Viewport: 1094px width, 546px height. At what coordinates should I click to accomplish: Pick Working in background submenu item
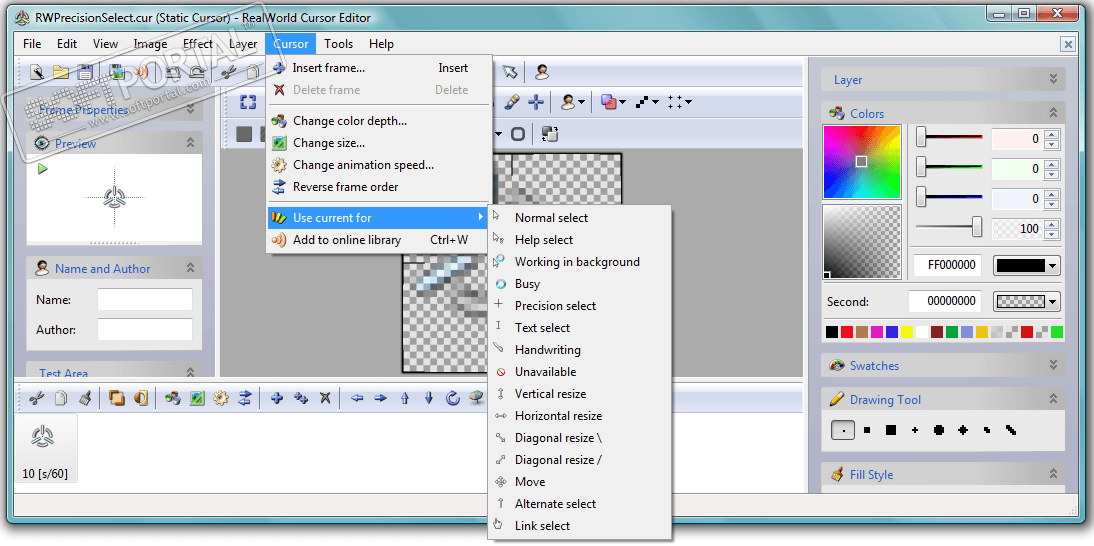[580, 261]
